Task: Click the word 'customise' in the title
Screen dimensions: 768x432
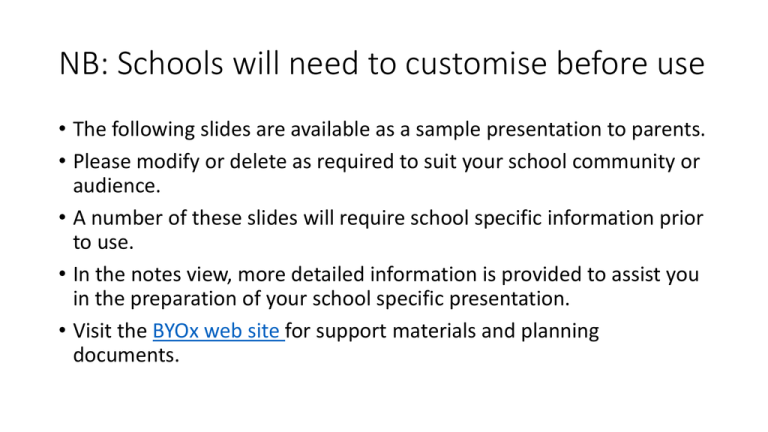Action: [x=476, y=63]
